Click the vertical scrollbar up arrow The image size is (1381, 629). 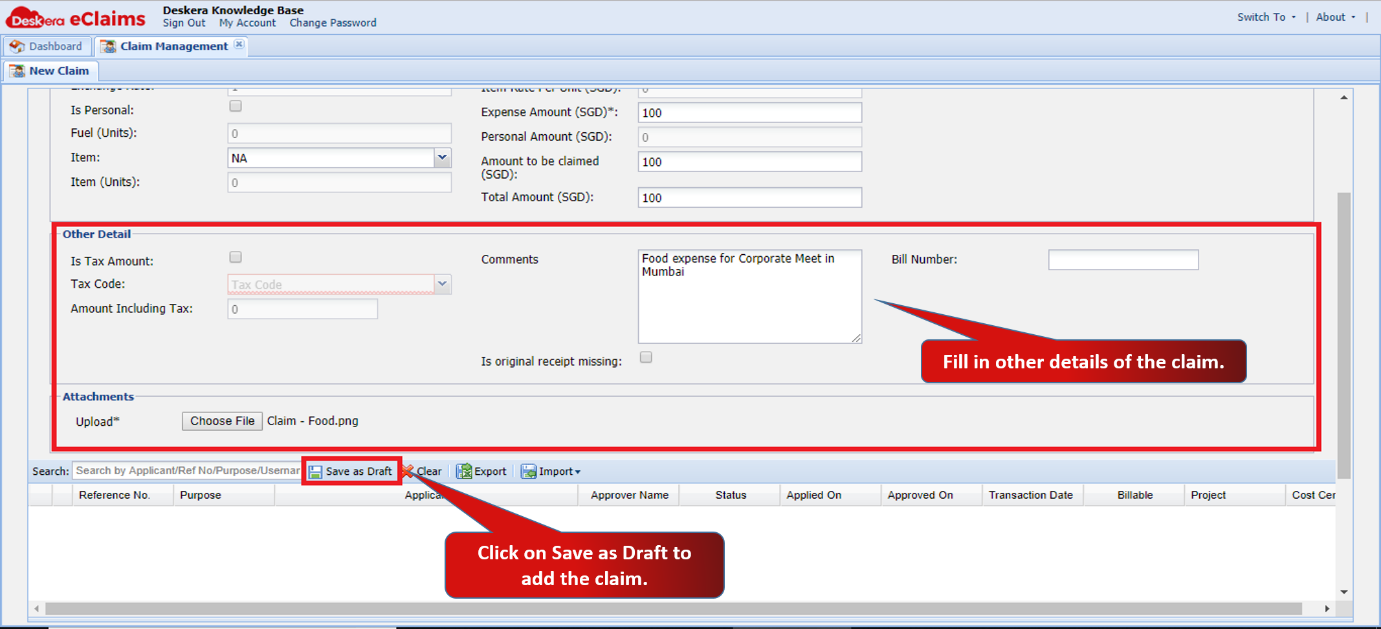pyautogui.click(x=1344, y=97)
